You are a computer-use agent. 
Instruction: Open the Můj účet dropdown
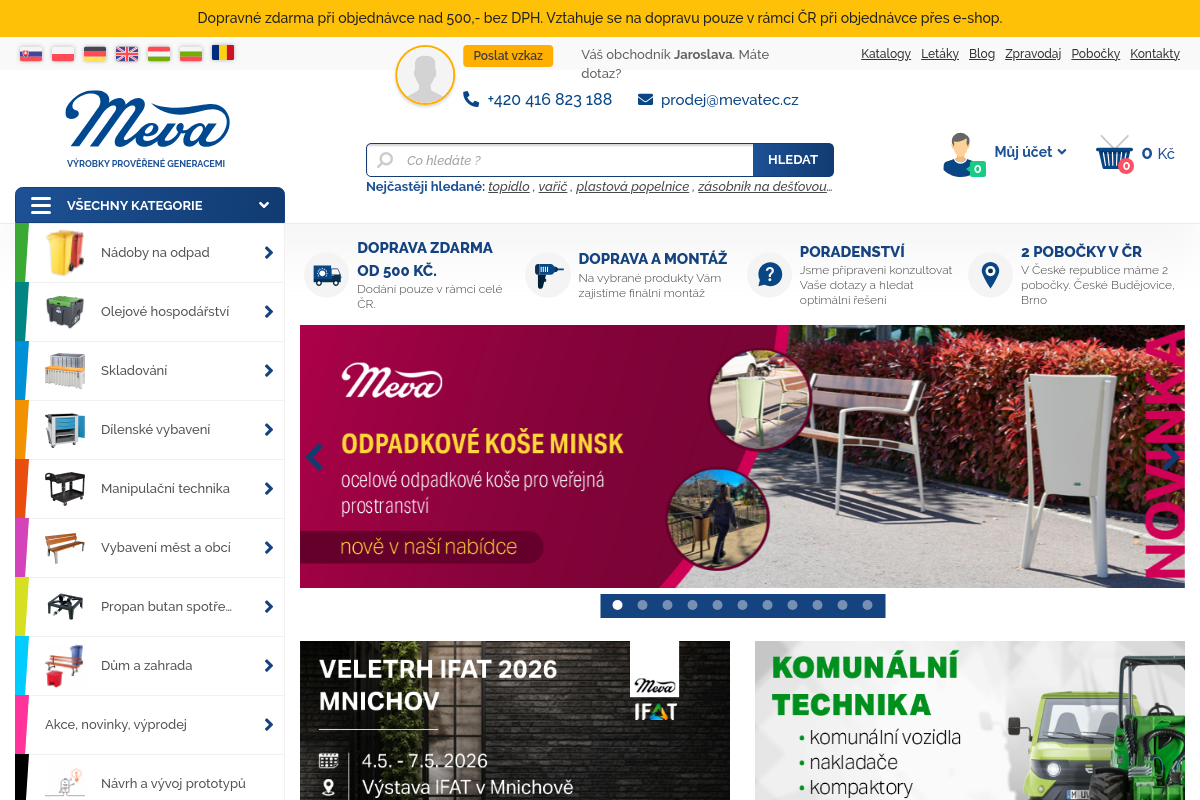(x=1030, y=151)
